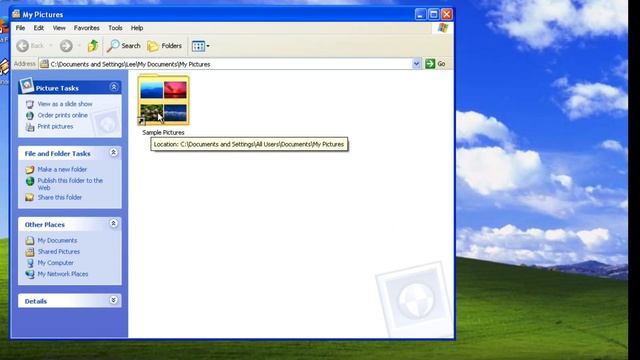The height and width of the screenshot is (360, 640).
Task: Click the Picture Tasks panel header
Action: point(70,88)
